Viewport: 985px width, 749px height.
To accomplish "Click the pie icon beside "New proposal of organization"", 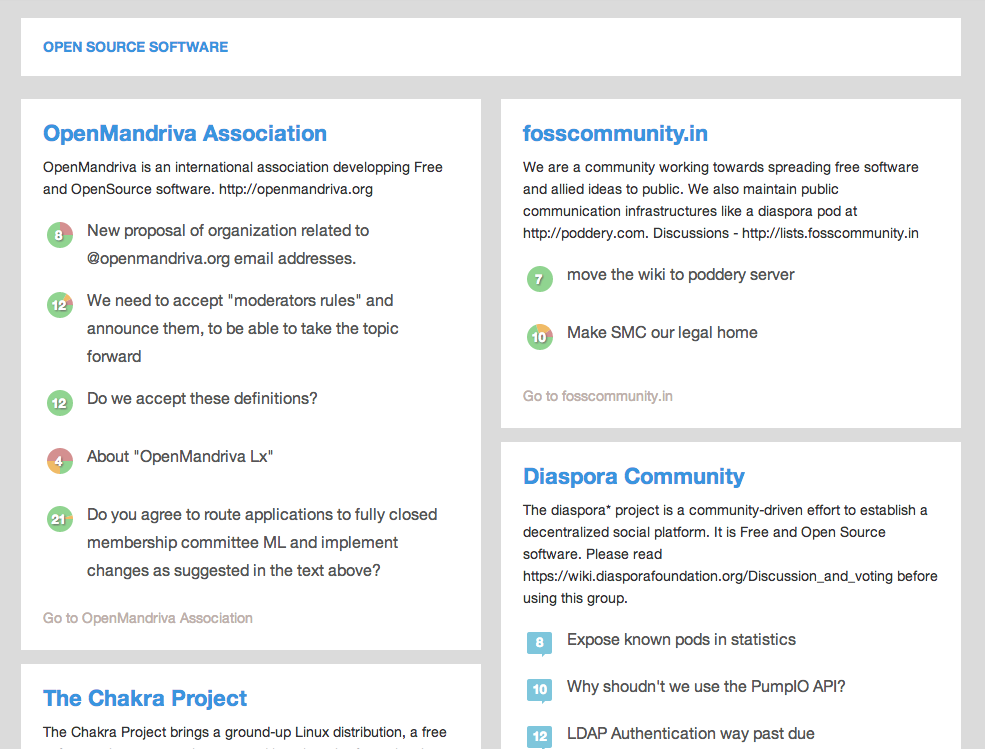I will coord(60,235).
